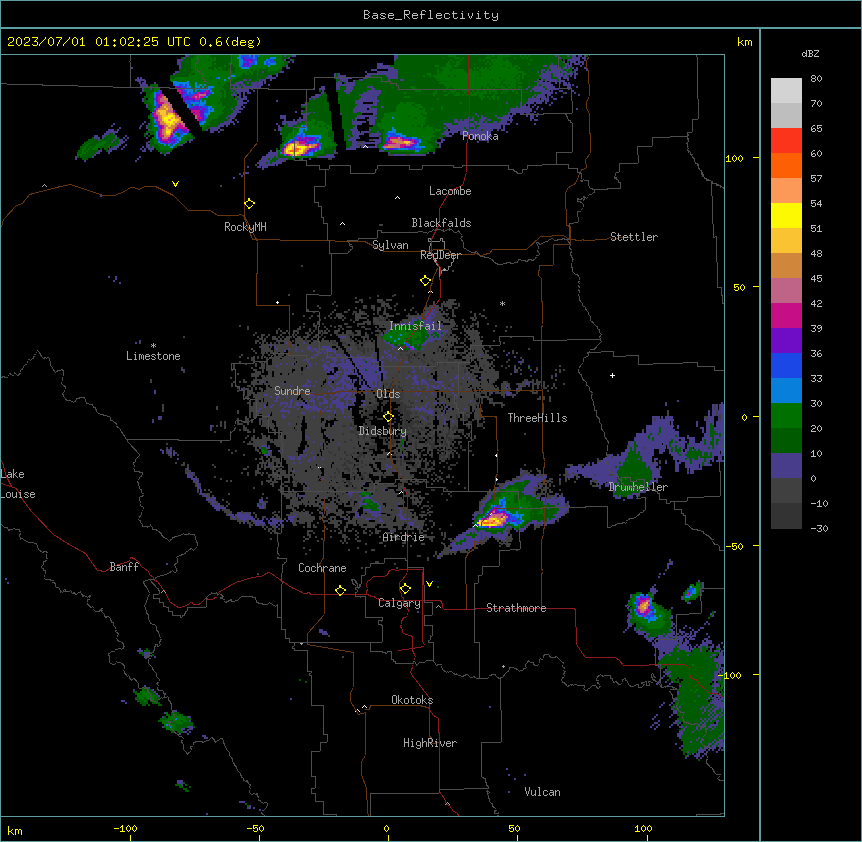Click the Calgary city label
Screen dimensions: 862x842
[399, 603]
